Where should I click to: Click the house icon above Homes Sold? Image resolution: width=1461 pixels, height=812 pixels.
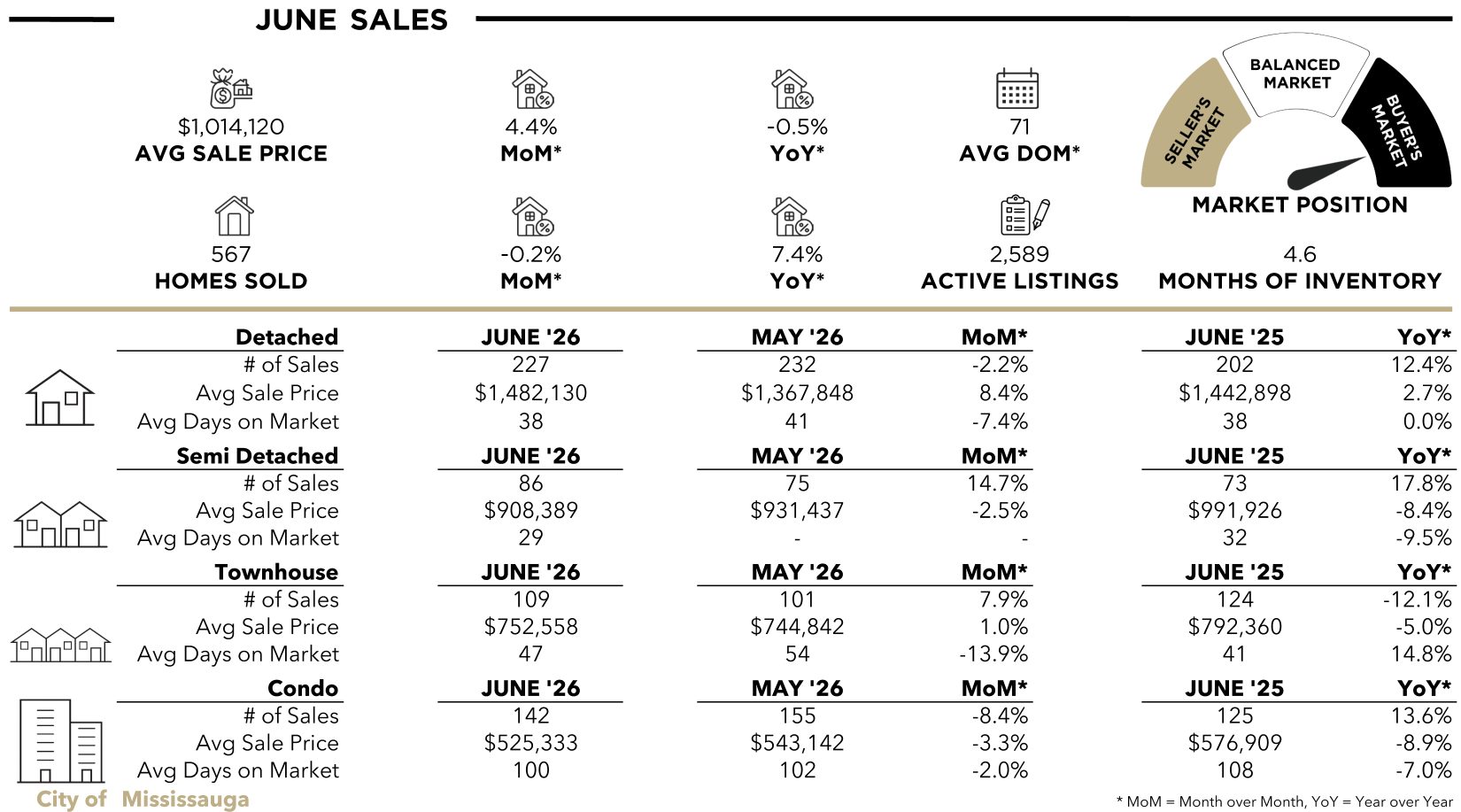click(x=234, y=216)
